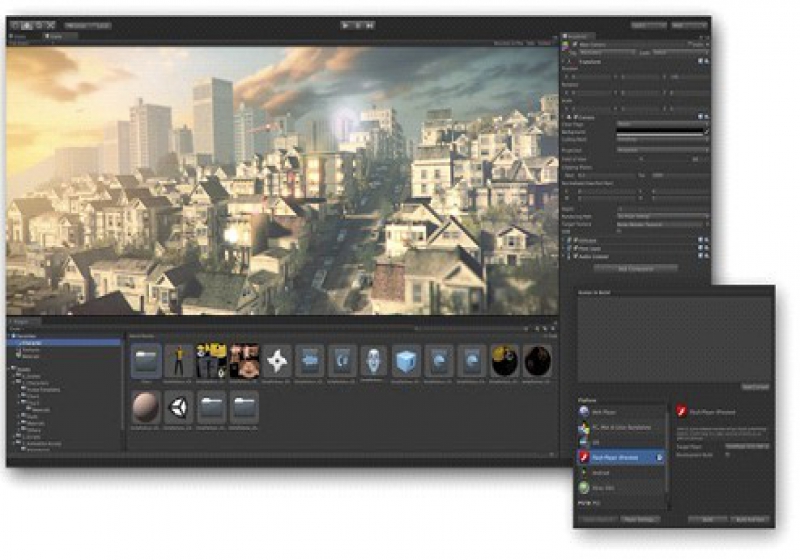Collapse the Transform component
The image size is (800, 560).
tap(565, 62)
